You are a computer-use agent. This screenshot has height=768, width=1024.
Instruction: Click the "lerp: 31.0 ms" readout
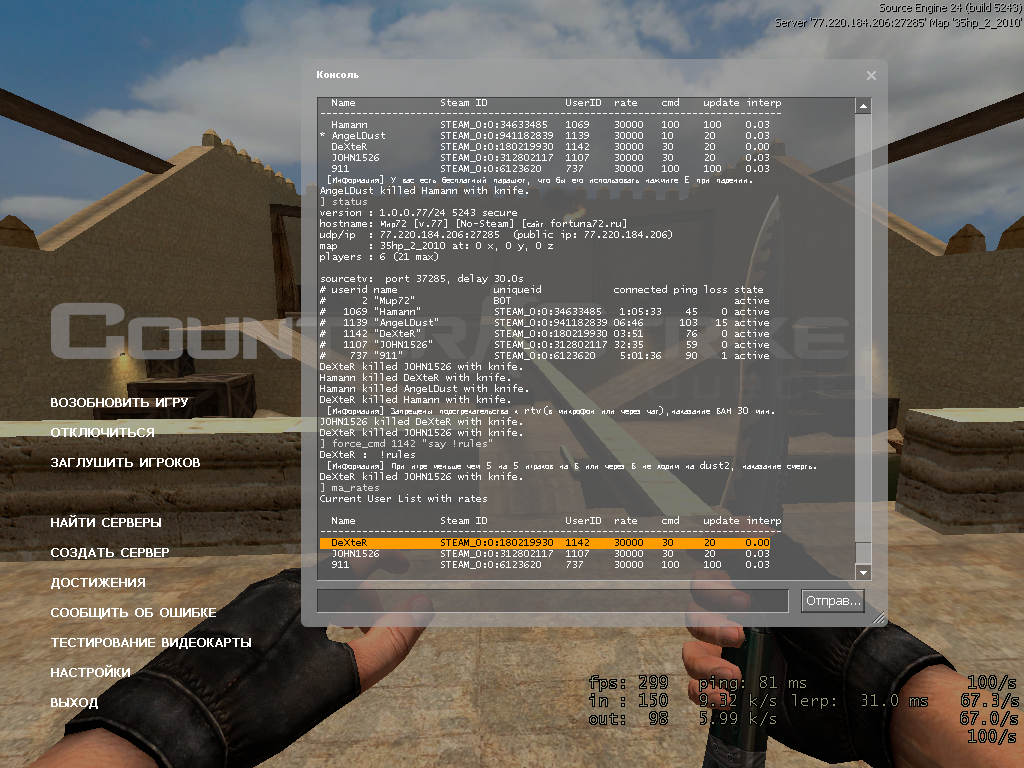tap(859, 701)
